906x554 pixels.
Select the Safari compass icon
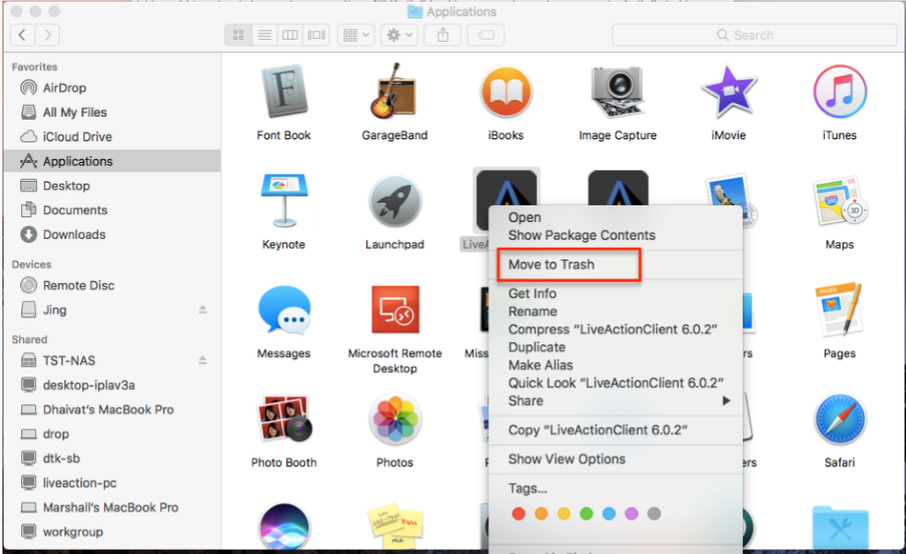[x=840, y=419]
